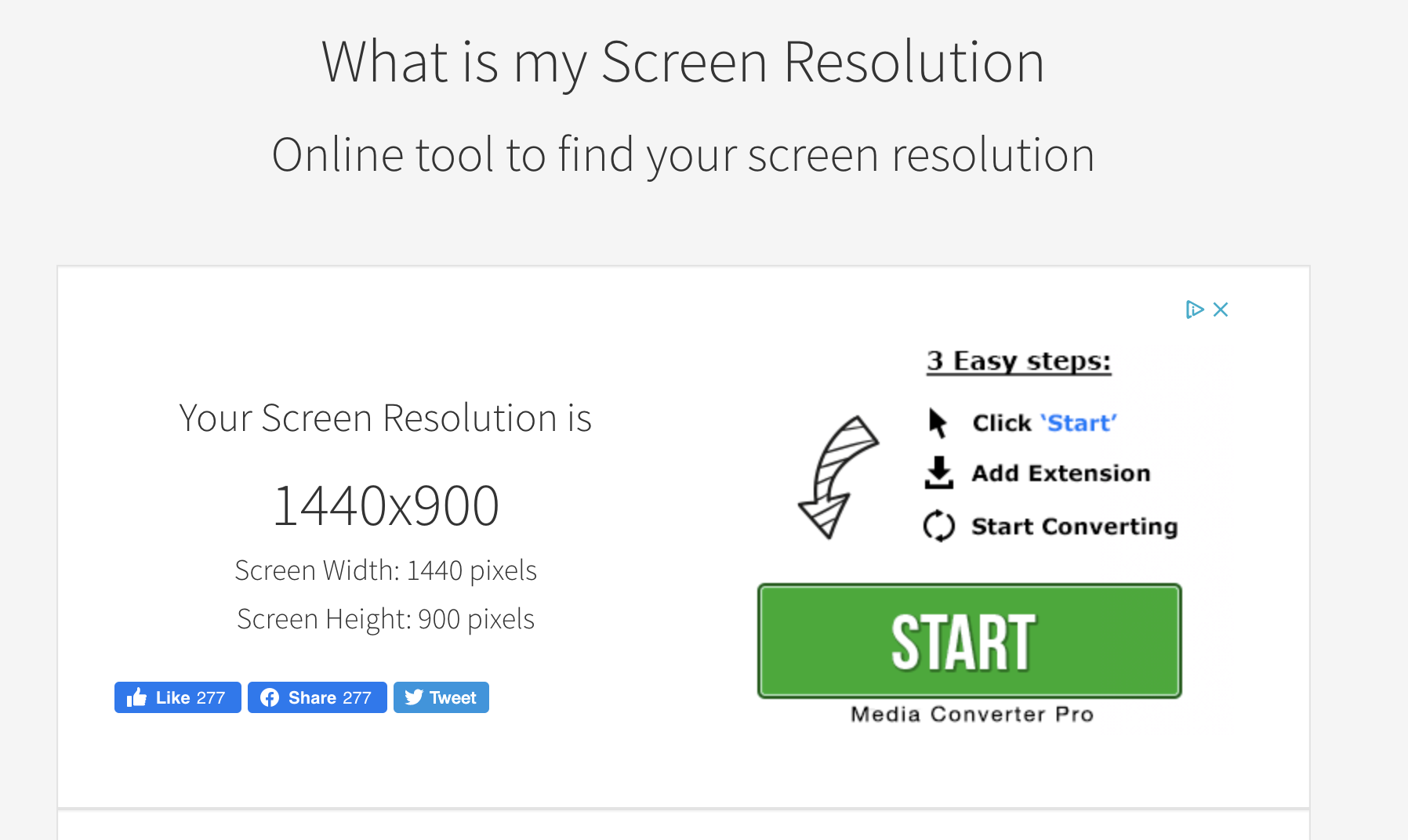This screenshot has height=840, width=1408.
Task: Click the mouse cursor icon beside Click 'Start'
Action: 938,423
